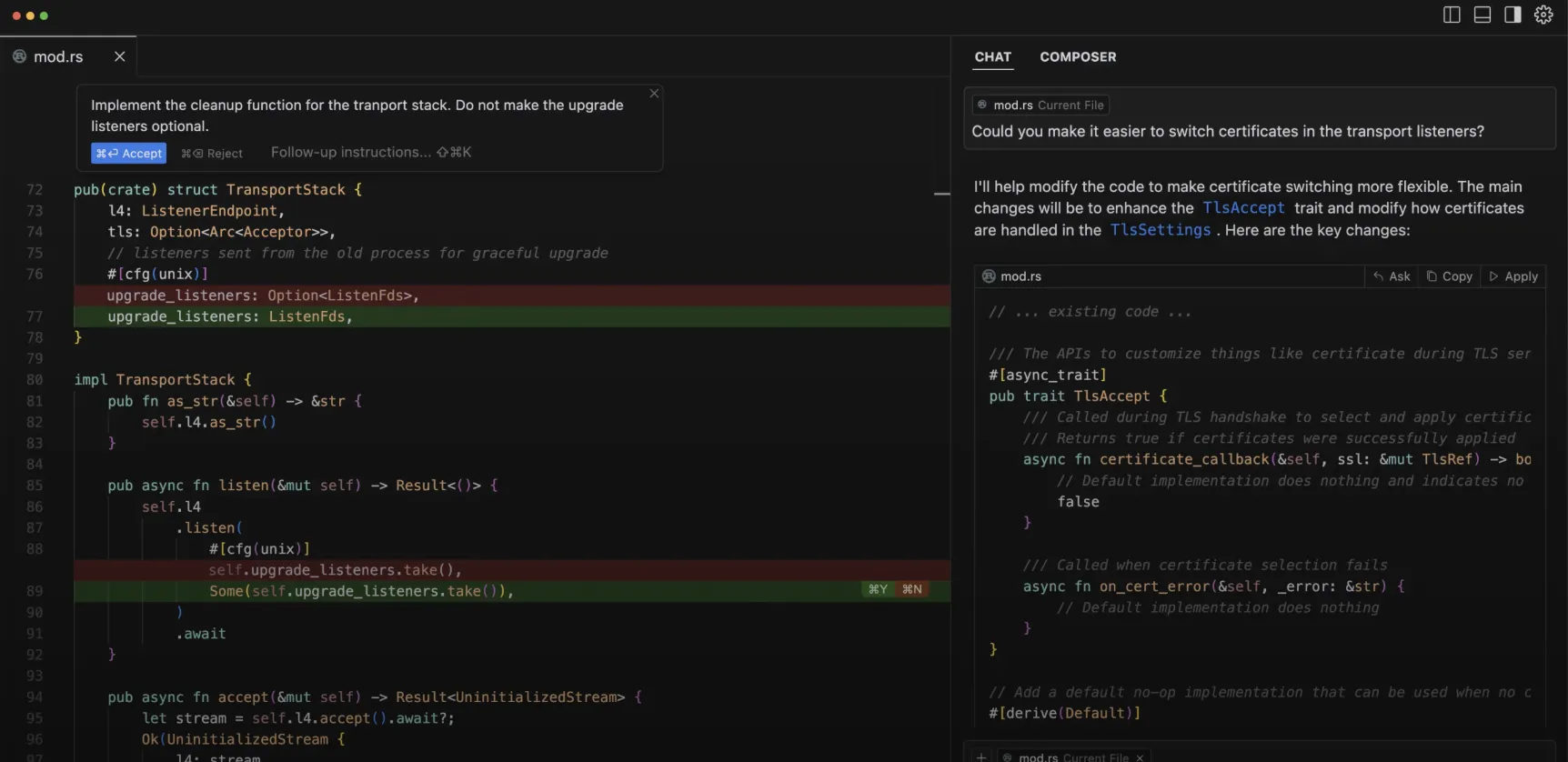Accept hunk with the ⌘Y button

click(878, 589)
